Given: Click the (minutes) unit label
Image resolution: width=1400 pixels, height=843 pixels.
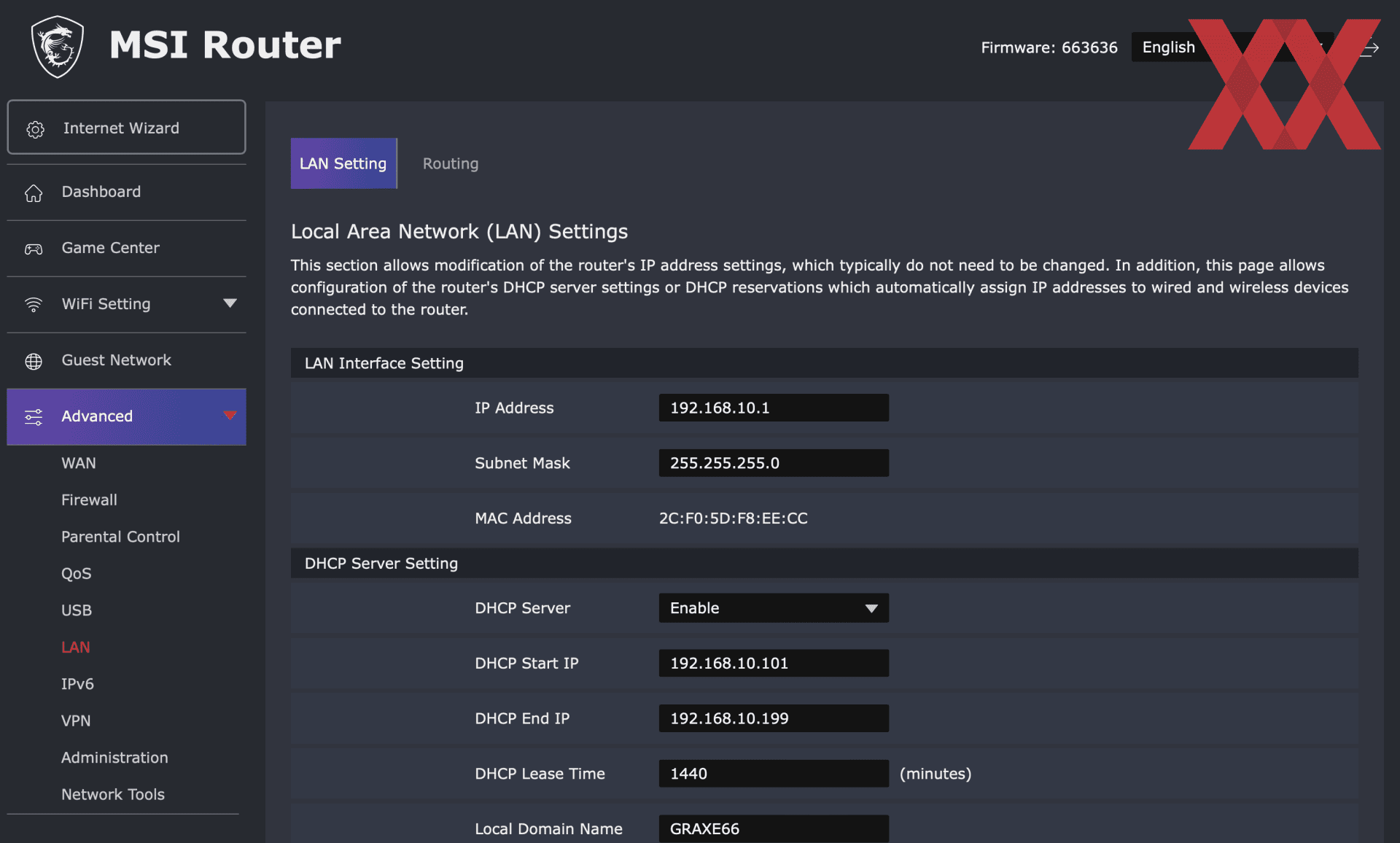Looking at the screenshot, I should pos(936,774).
